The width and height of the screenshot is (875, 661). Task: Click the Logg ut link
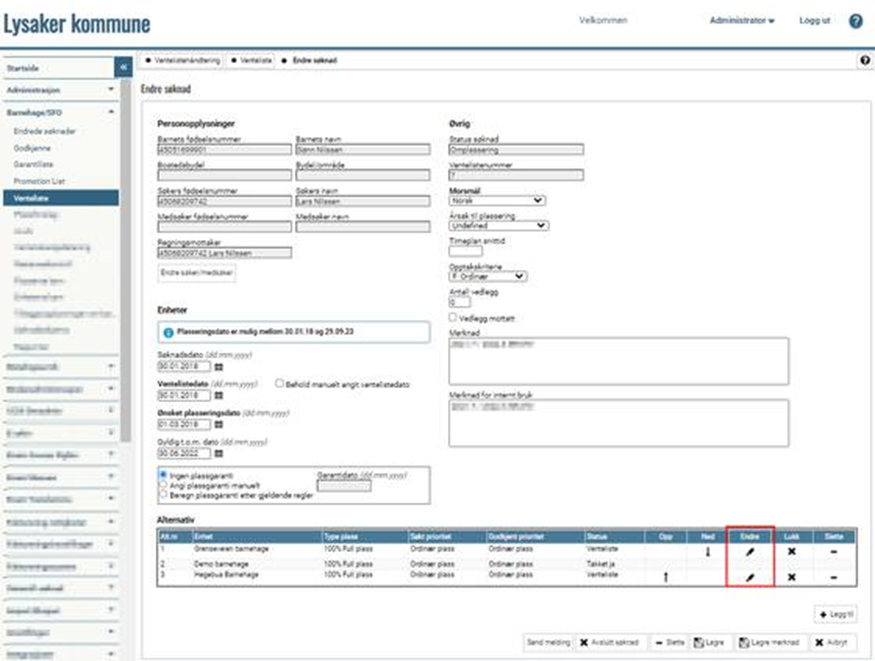814,21
